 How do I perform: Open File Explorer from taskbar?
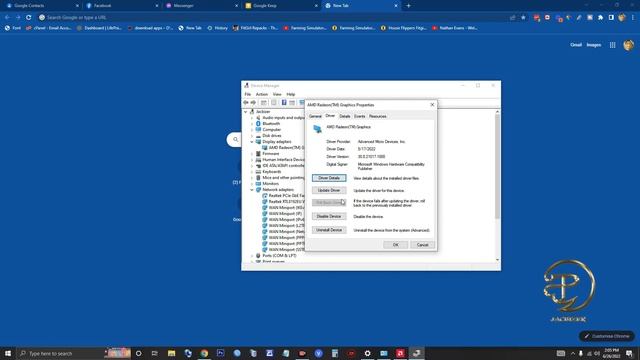pos(171,353)
